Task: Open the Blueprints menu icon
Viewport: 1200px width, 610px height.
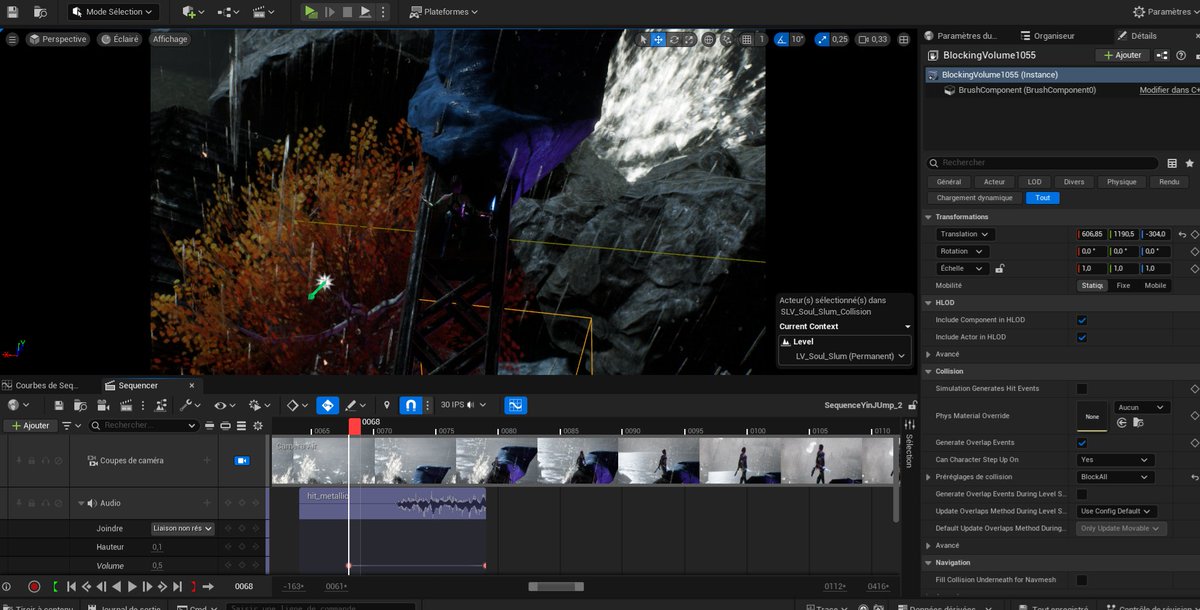Action: click(x=228, y=12)
